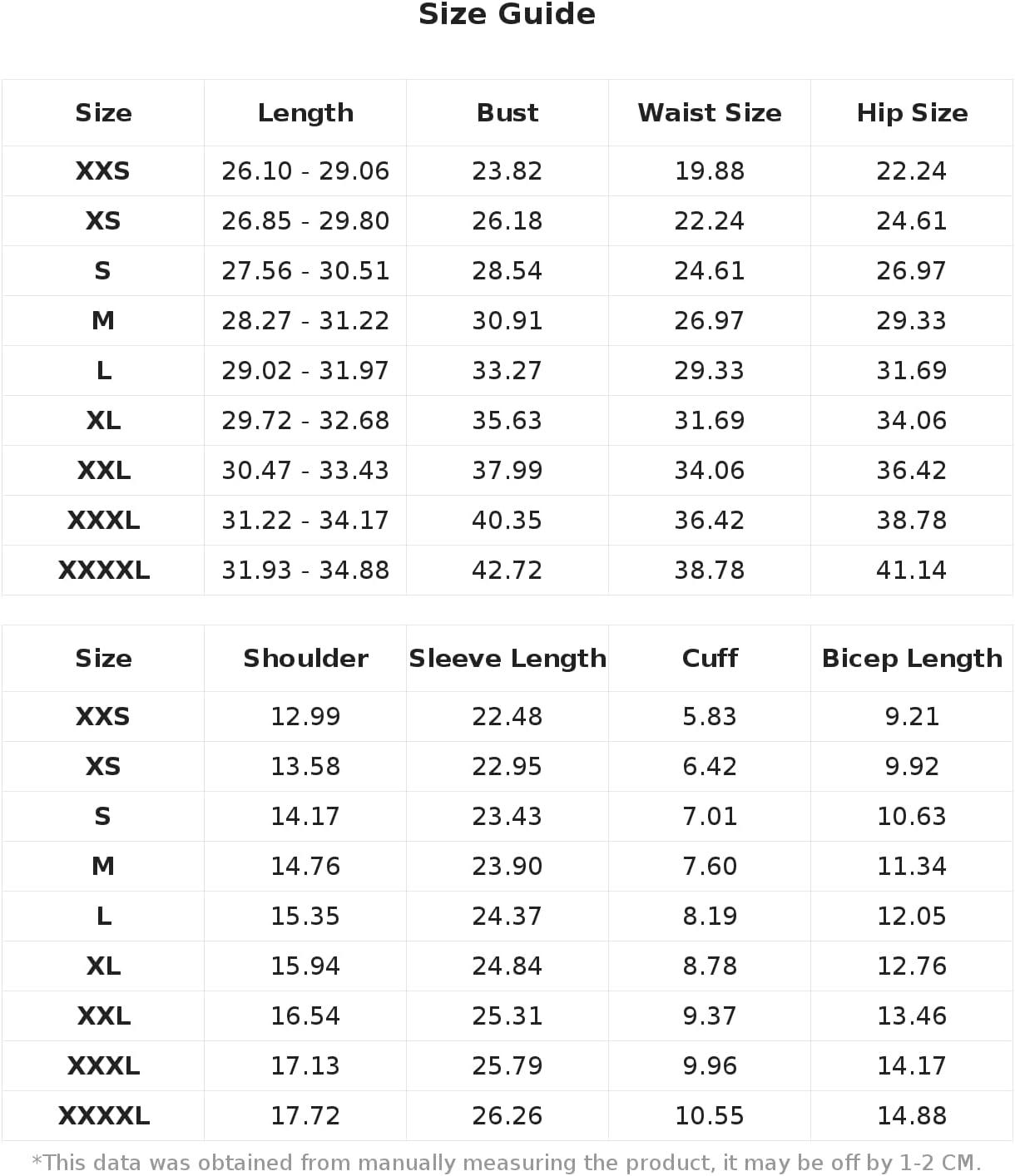Select the Shoulder column header
1015x1176 pixels.
pyautogui.click(x=305, y=659)
